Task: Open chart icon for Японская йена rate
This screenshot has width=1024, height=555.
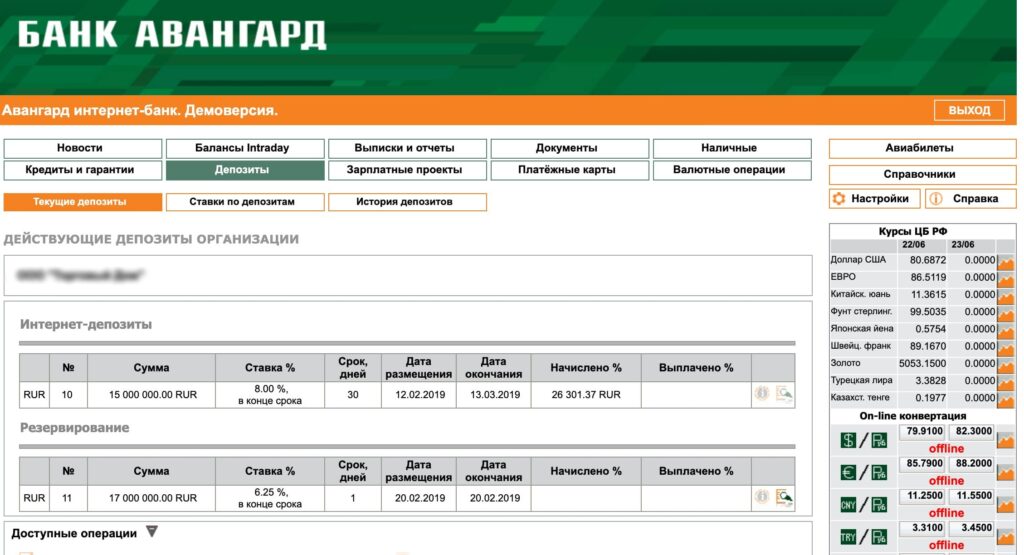Action: (x=1006, y=330)
